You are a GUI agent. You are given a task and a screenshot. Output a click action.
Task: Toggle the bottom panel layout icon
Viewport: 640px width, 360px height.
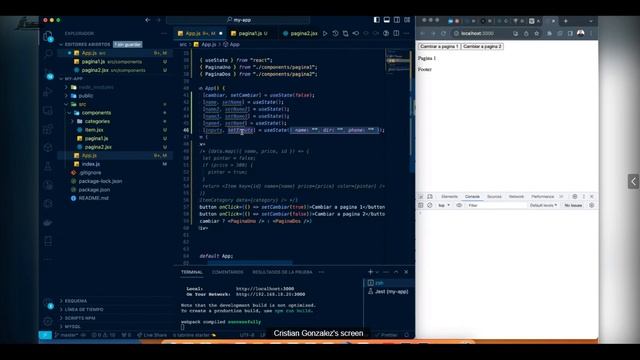coord(387,20)
